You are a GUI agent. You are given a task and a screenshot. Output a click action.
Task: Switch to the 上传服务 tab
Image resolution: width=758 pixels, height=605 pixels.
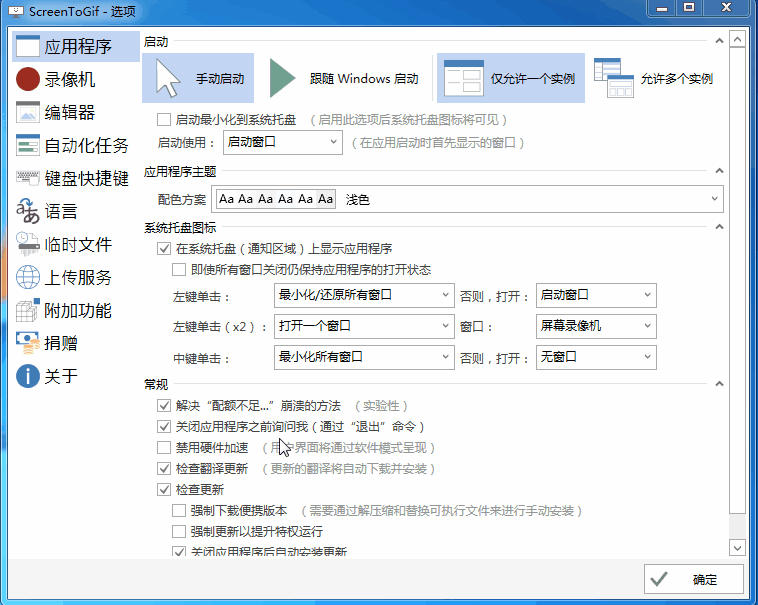pyautogui.click(x=78, y=277)
